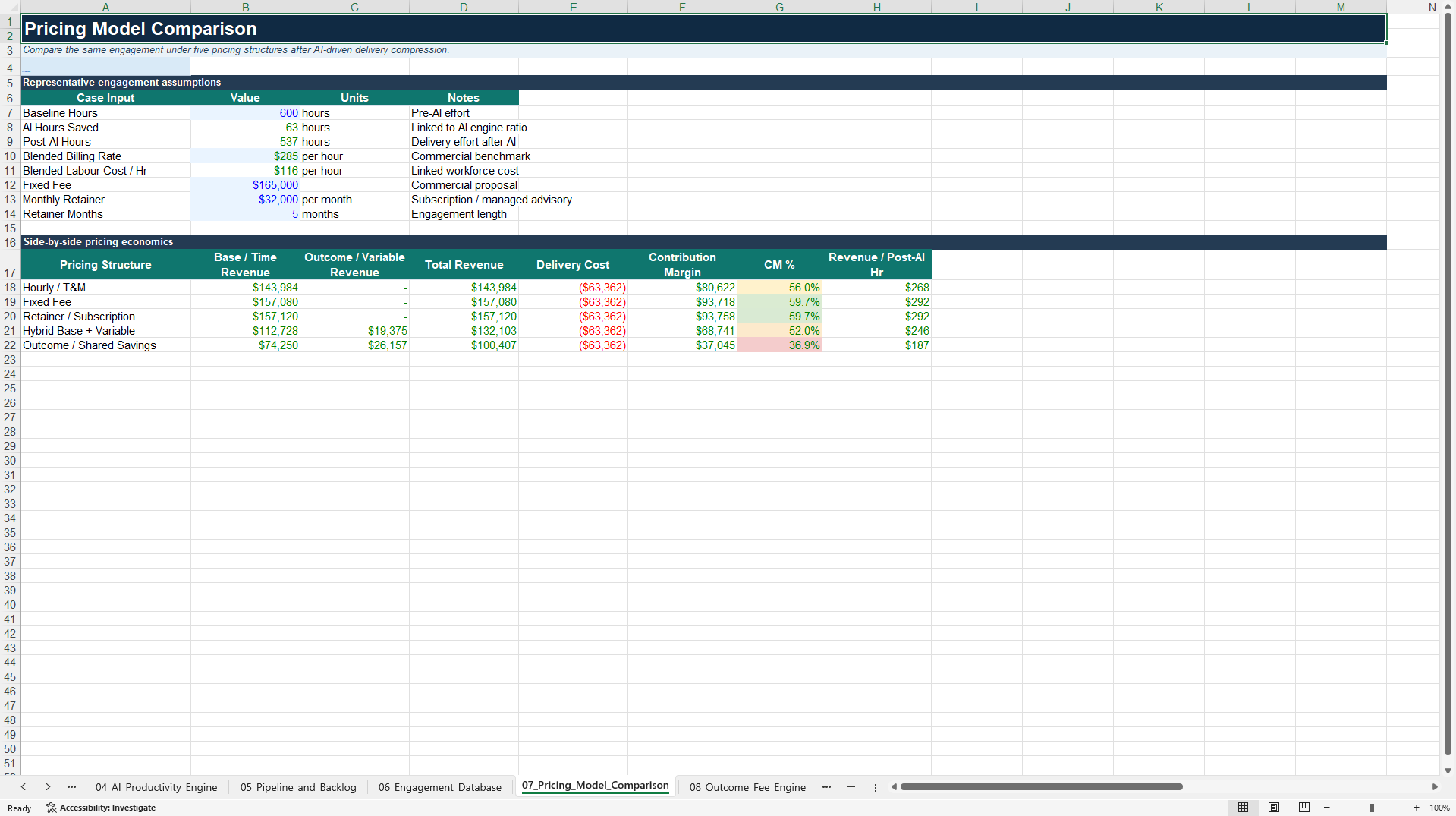The width and height of the screenshot is (1456, 816).
Task: Select the Delivery Cost header cell
Action: pyautogui.click(x=573, y=265)
